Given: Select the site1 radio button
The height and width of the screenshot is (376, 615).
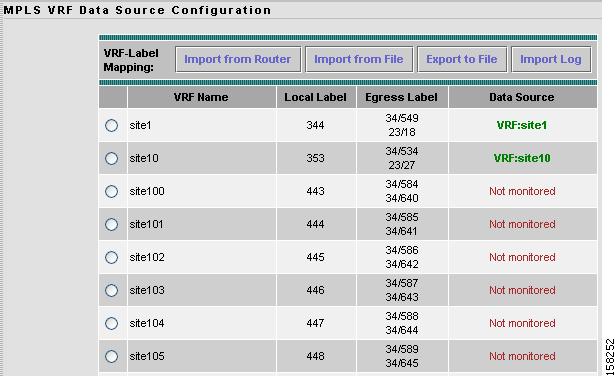Looking at the screenshot, I should pos(111,125).
